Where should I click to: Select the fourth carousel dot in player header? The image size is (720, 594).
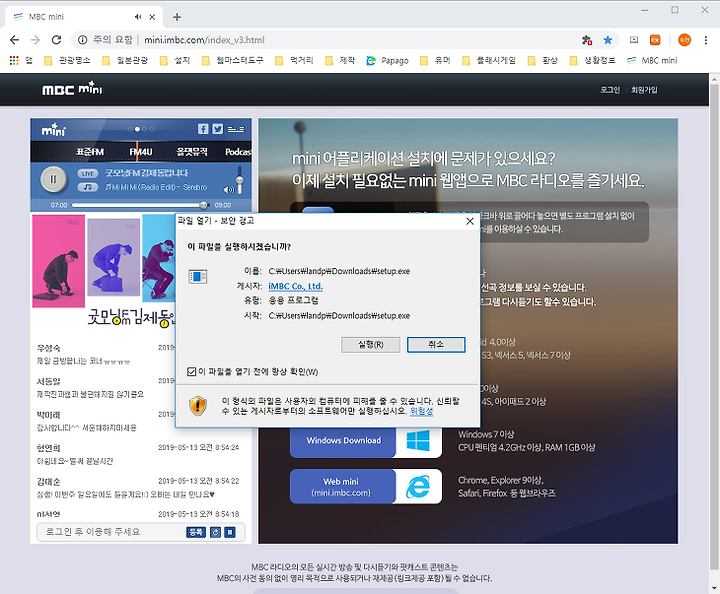(x=152, y=129)
